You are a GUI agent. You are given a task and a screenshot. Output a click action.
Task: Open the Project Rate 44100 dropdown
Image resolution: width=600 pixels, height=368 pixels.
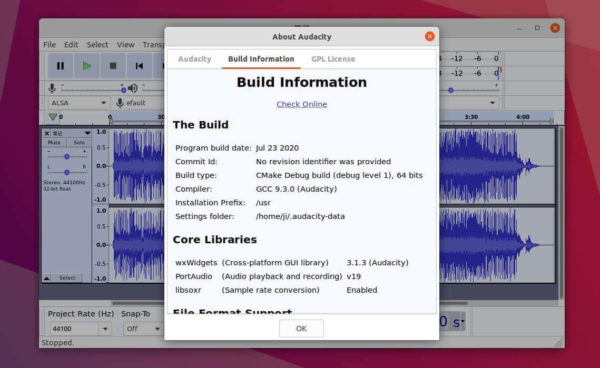tap(105, 329)
